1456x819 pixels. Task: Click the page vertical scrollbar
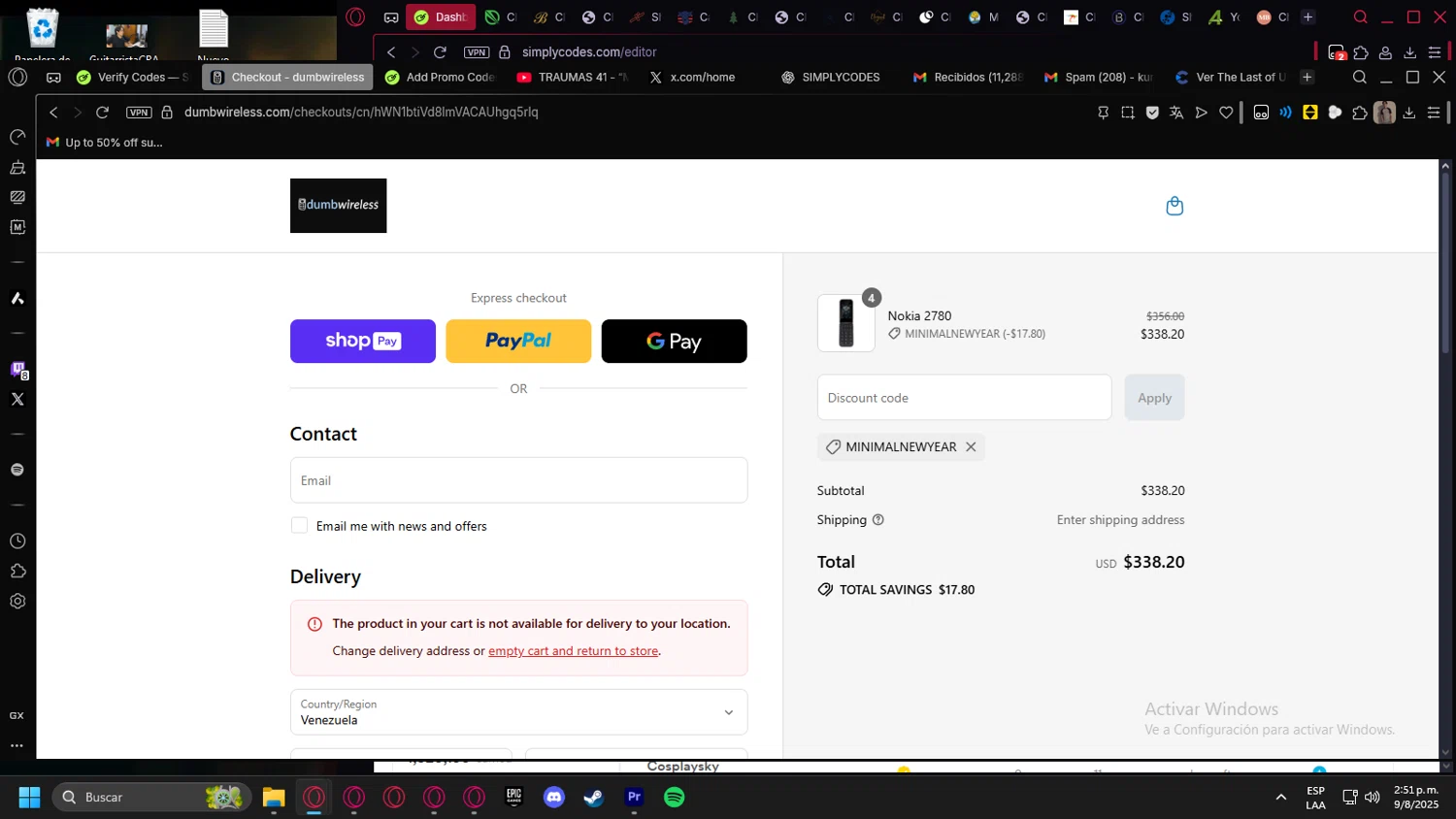(x=1445, y=262)
